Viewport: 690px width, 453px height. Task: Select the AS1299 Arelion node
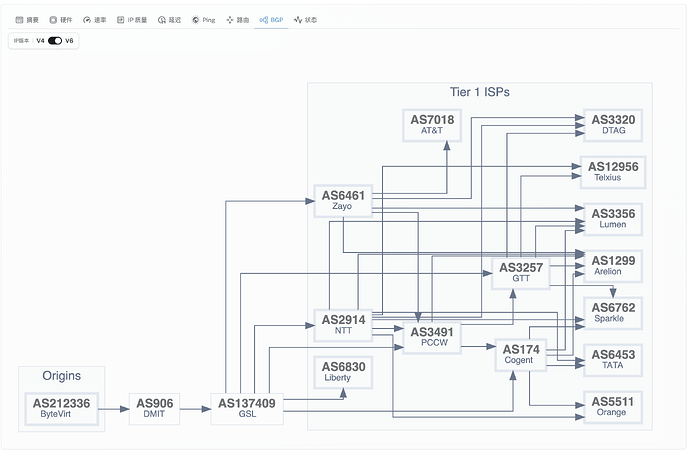coord(613,266)
